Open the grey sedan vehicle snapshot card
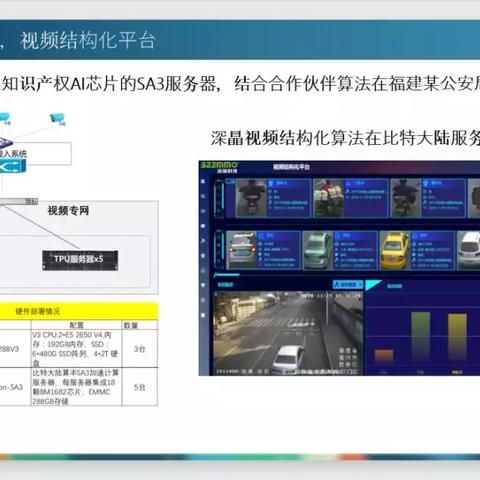 263,250
